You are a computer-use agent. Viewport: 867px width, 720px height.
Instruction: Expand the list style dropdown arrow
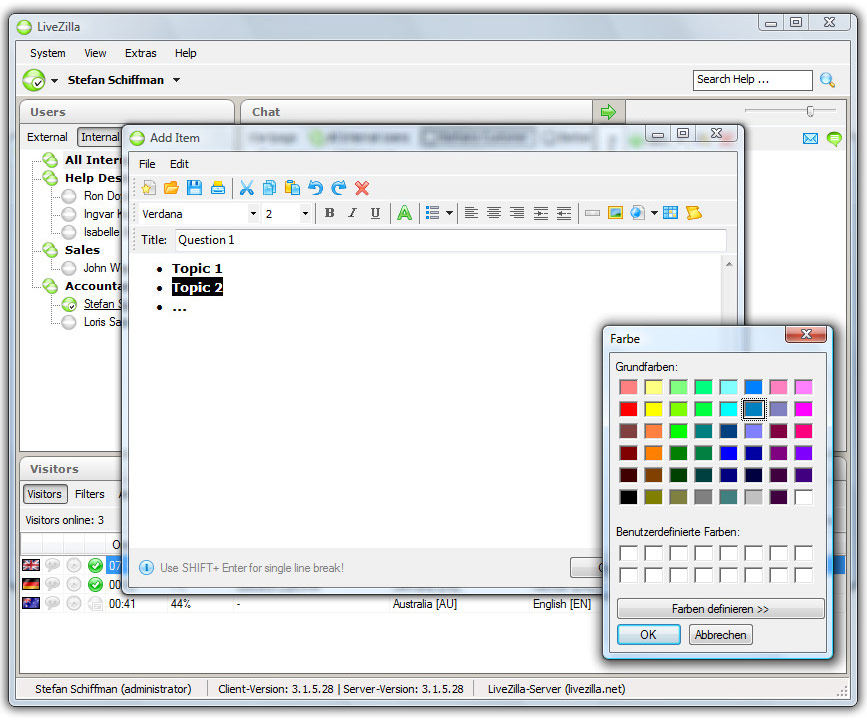click(x=450, y=213)
